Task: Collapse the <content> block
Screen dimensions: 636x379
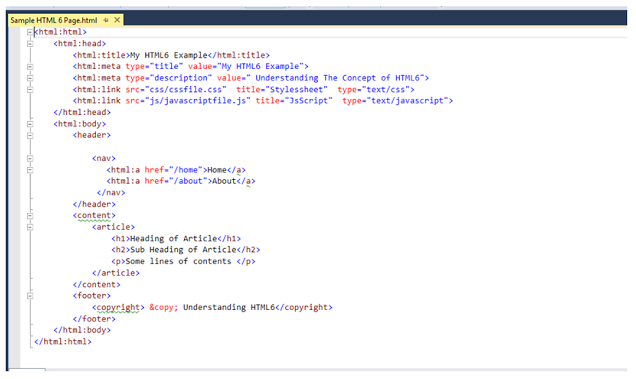Action: point(30,216)
